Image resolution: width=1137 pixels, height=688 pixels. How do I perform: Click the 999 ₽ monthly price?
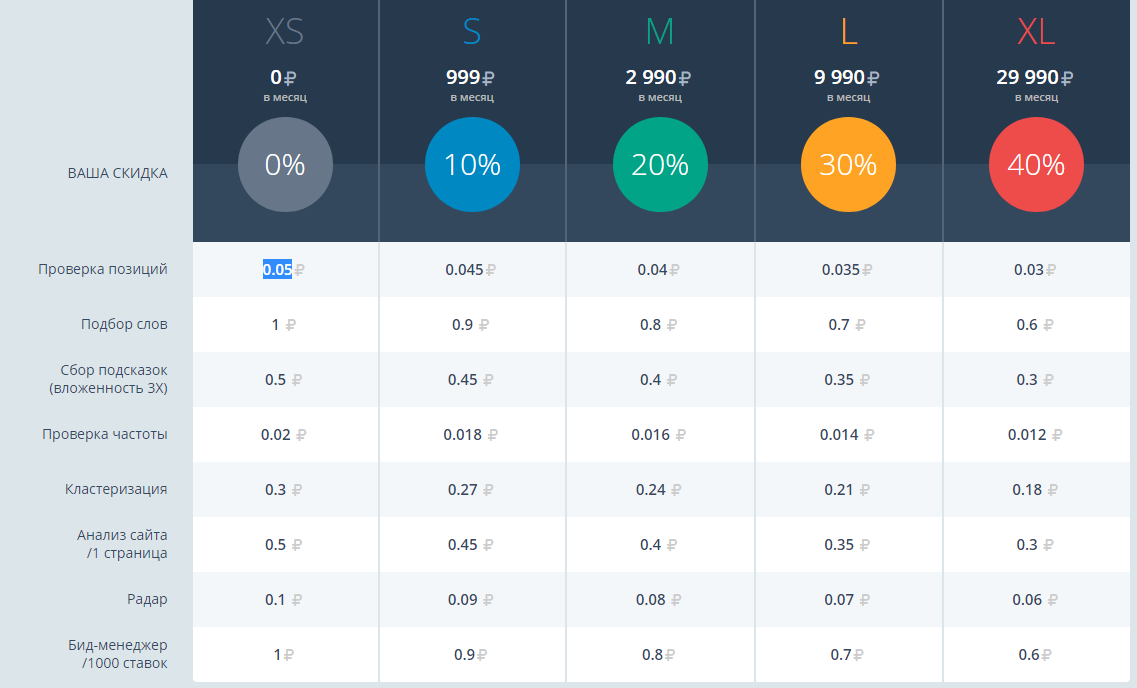pos(471,77)
